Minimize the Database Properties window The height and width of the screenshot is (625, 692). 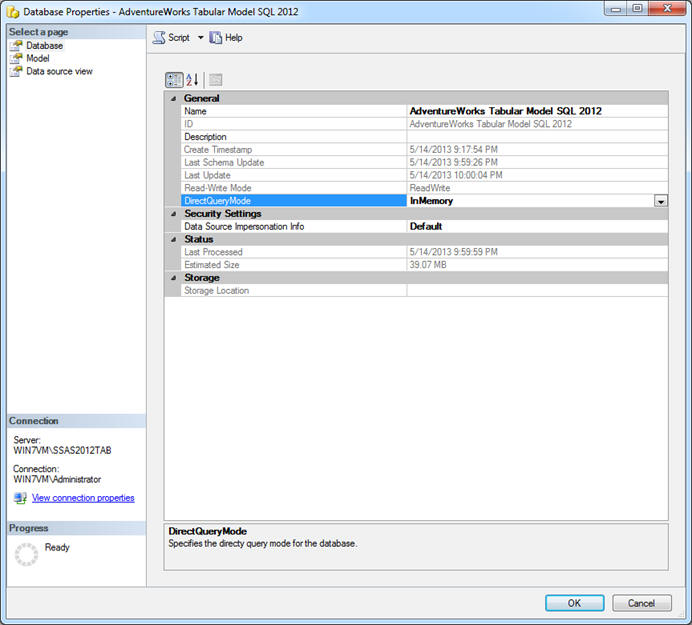(617, 8)
